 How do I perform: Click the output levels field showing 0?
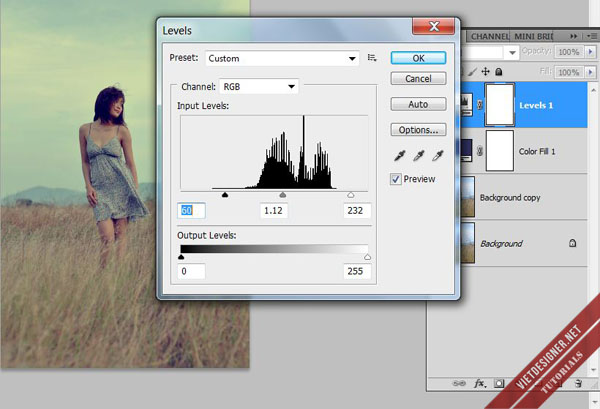coord(191,271)
